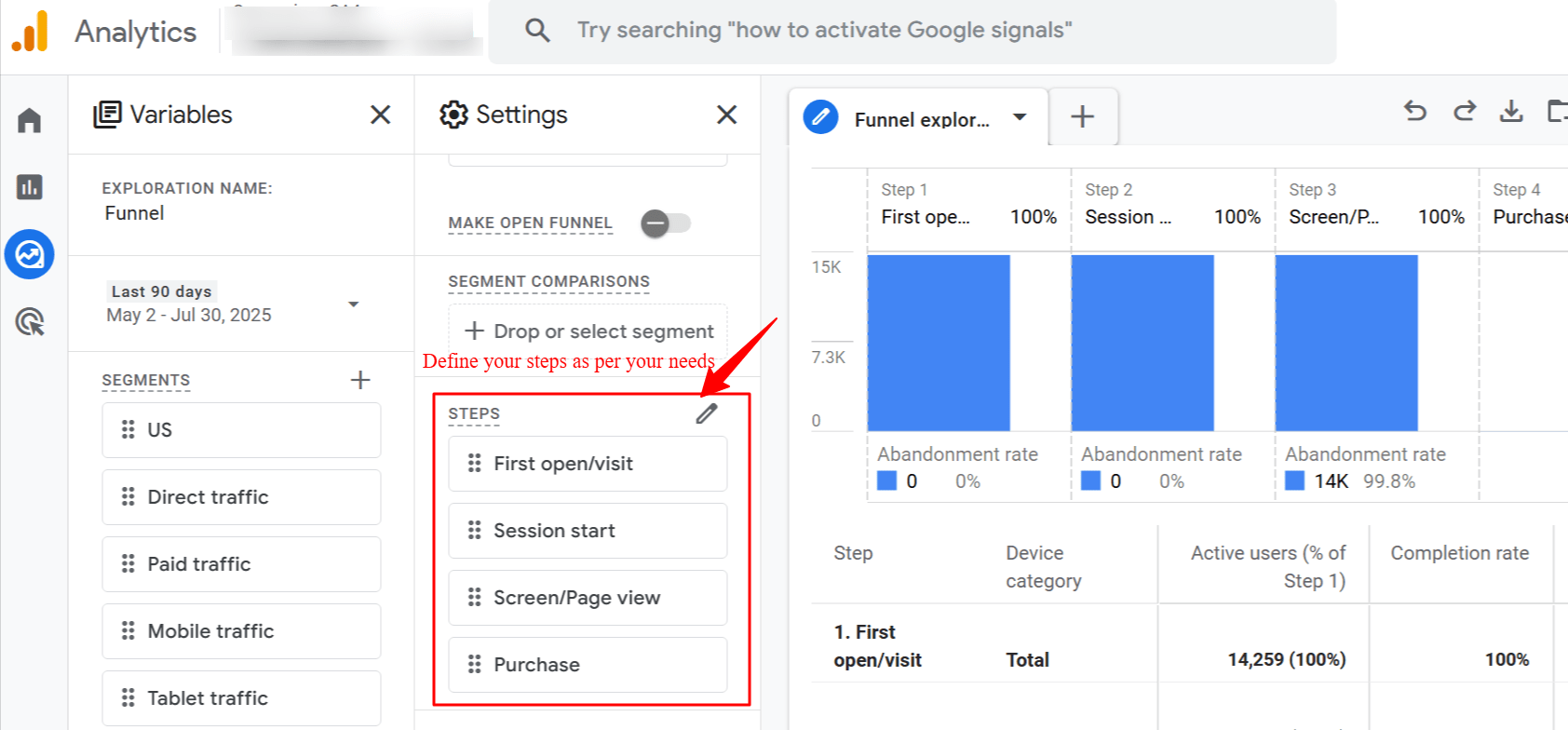Close the Settings panel
Image resolution: width=1568 pixels, height=730 pixels.
pos(726,115)
